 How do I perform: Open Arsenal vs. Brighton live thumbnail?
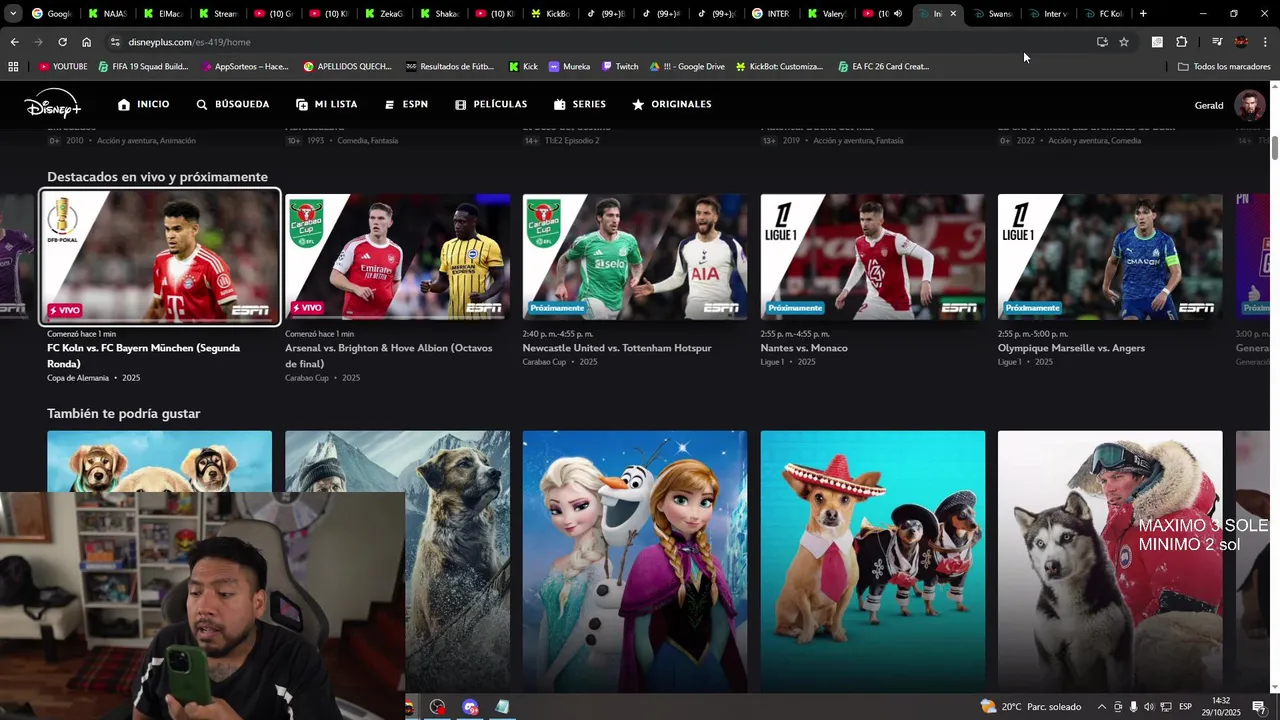tap(397, 257)
